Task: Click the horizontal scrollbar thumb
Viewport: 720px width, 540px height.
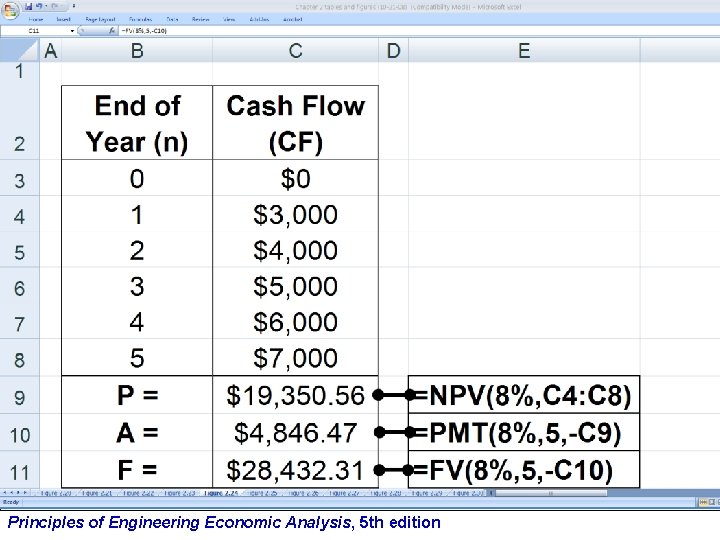Action: pyautogui.click(x=551, y=493)
